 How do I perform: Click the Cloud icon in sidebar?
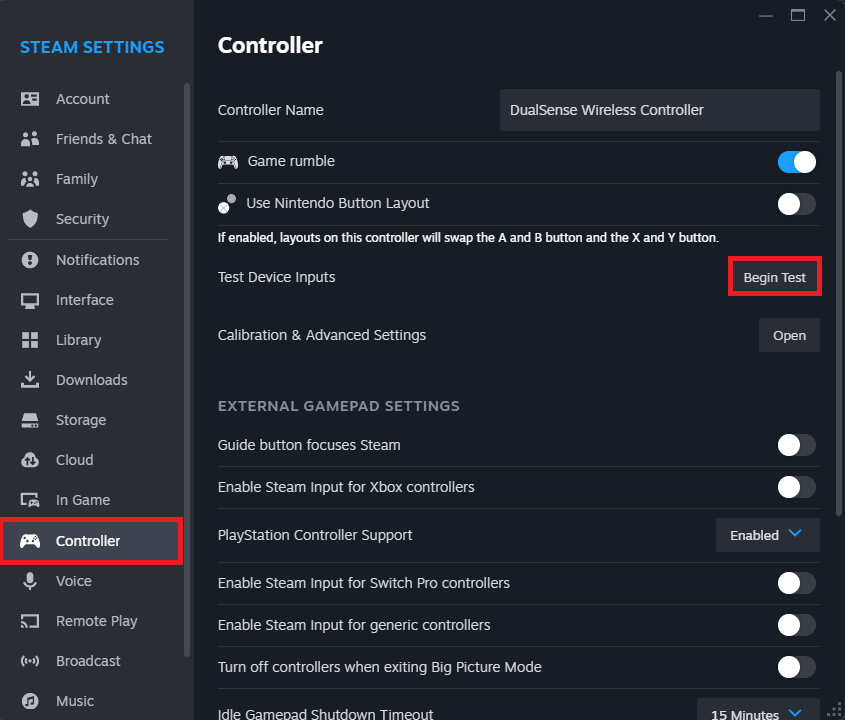click(30, 460)
